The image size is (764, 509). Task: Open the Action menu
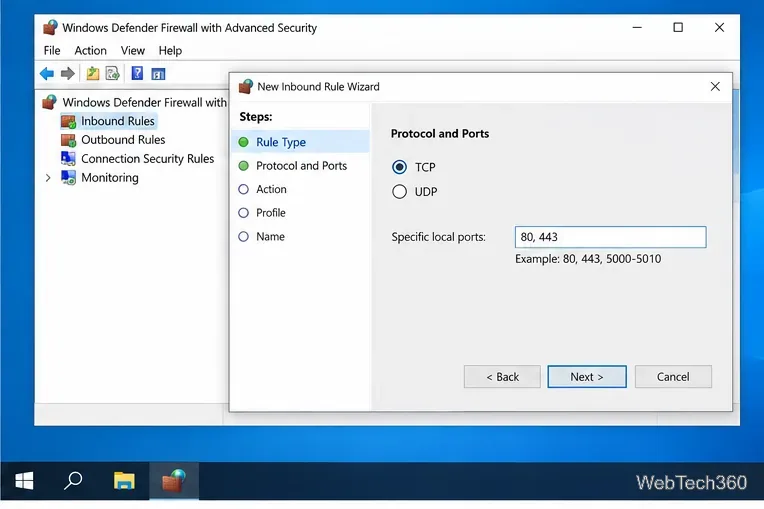point(90,51)
